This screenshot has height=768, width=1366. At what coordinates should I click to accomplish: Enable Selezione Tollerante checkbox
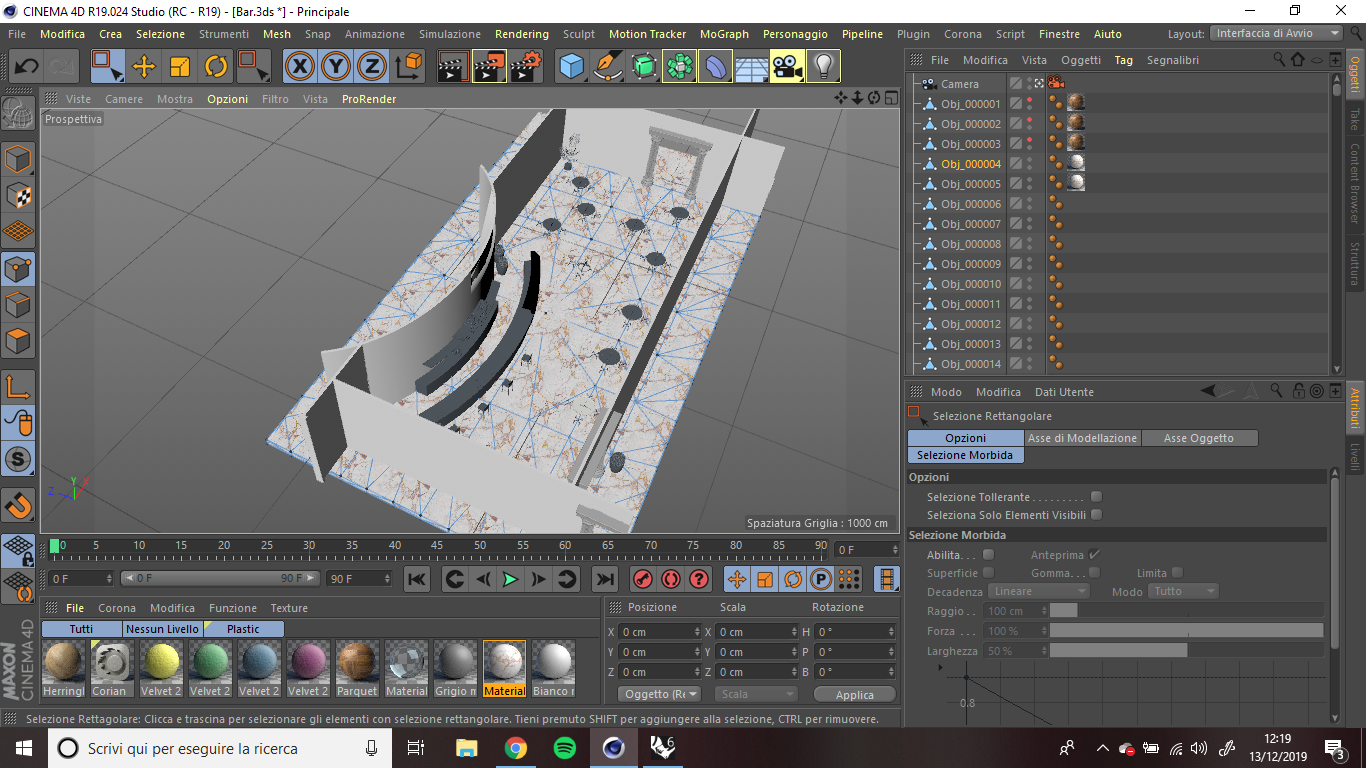click(1096, 497)
